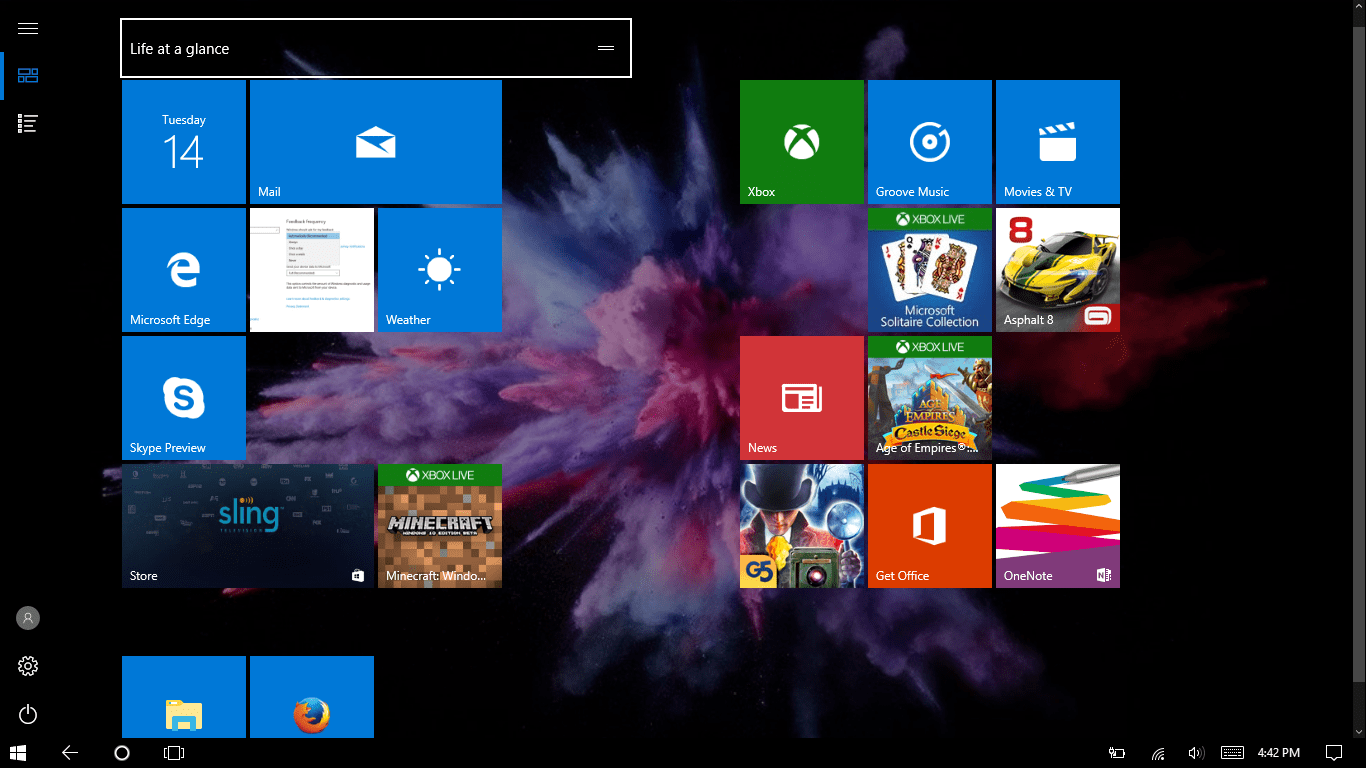Open the Xbox tile
This screenshot has width=1370, height=774.
[x=802, y=142]
